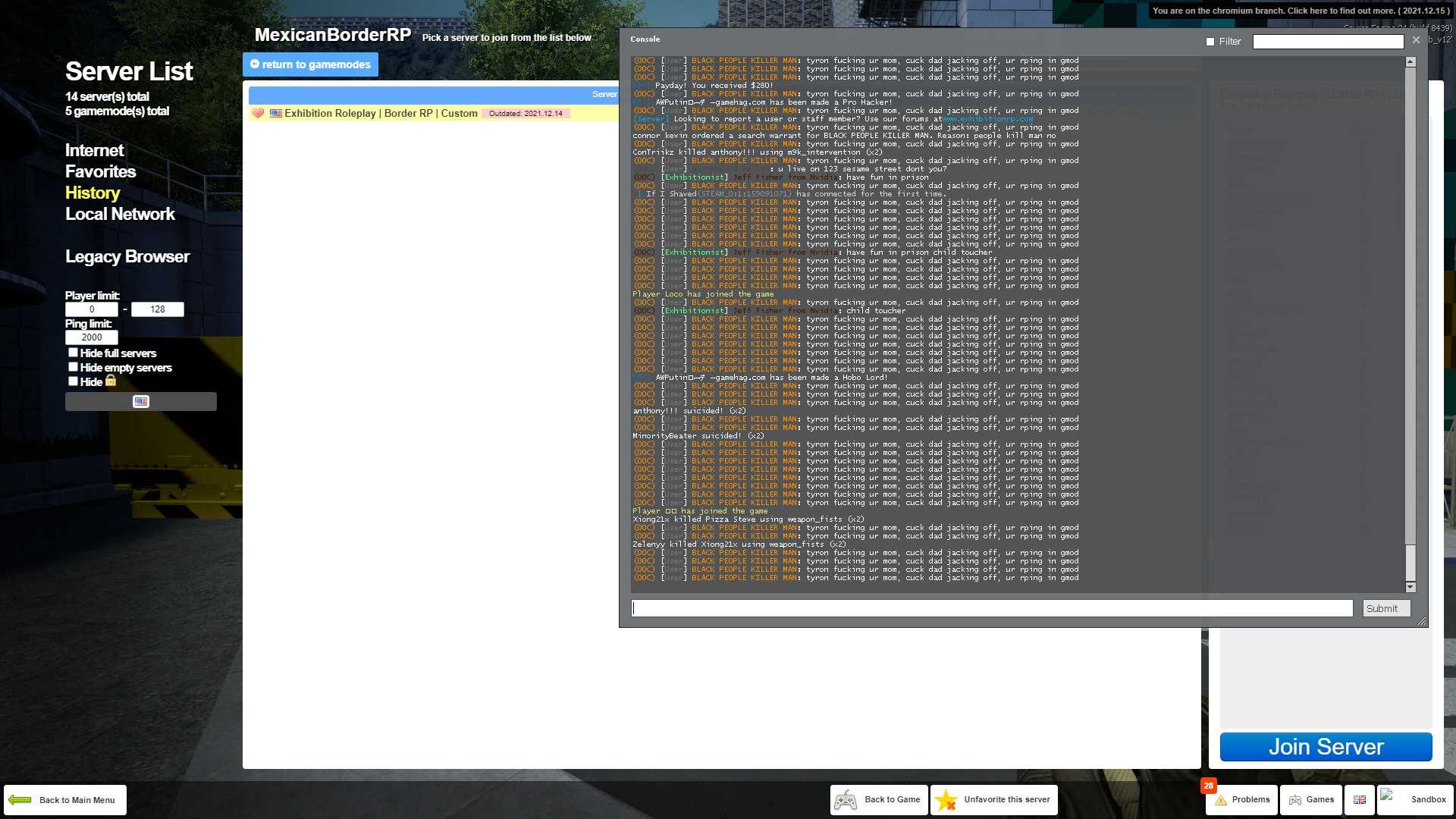The width and height of the screenshot is (1456, 819).
Task: Click the star icon on Unfavorite this server
Action: [x=946, y=800]
